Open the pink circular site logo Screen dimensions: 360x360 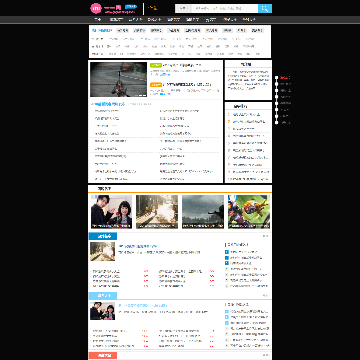pos(96,8)
